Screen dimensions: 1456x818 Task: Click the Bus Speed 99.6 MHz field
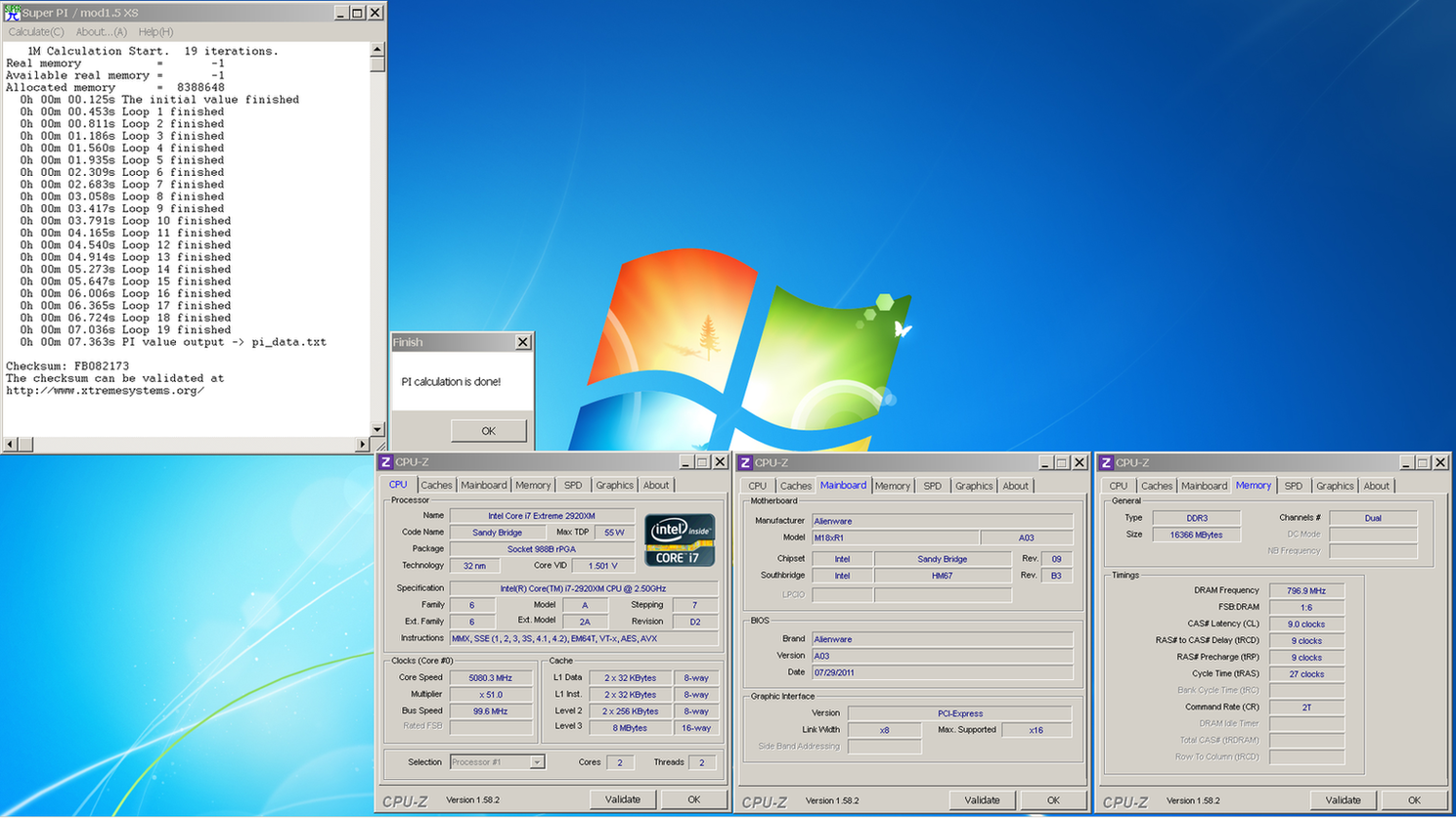491,711
